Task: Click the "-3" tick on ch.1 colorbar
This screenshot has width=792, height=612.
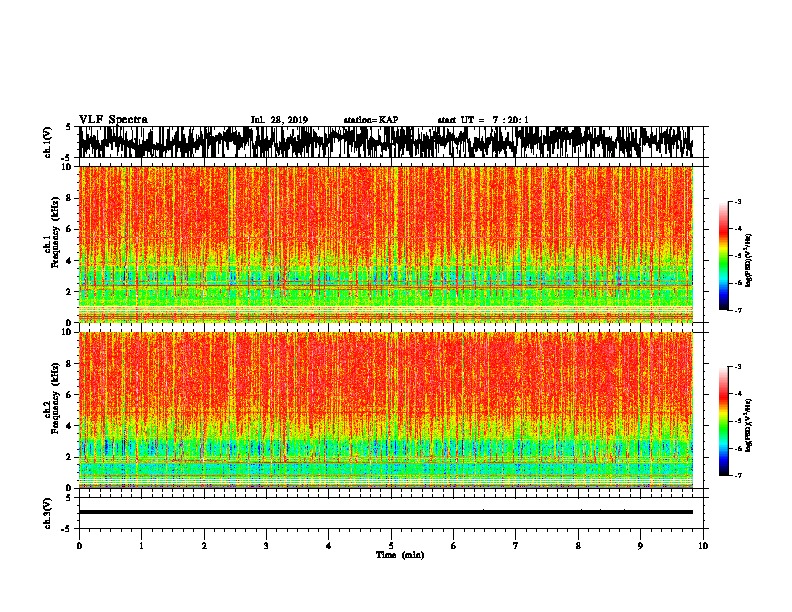Action: (x=738, y=201)
